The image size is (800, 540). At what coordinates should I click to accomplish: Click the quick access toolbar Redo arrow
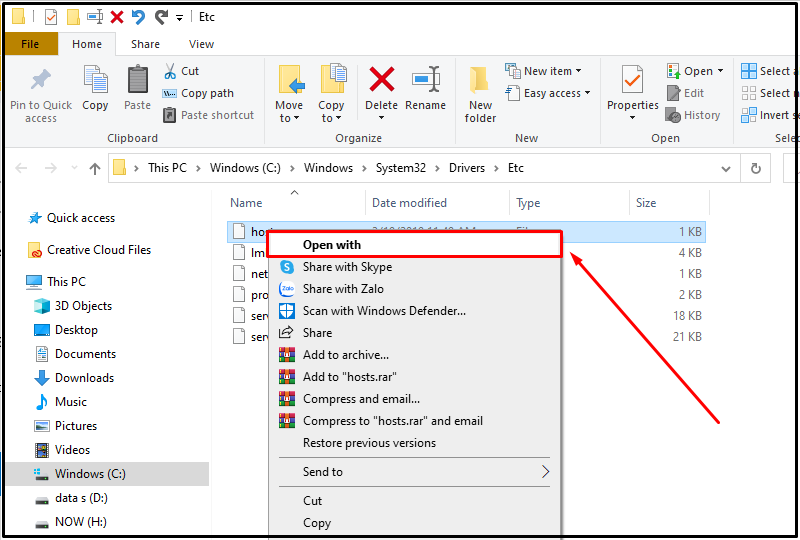[161, 17]
